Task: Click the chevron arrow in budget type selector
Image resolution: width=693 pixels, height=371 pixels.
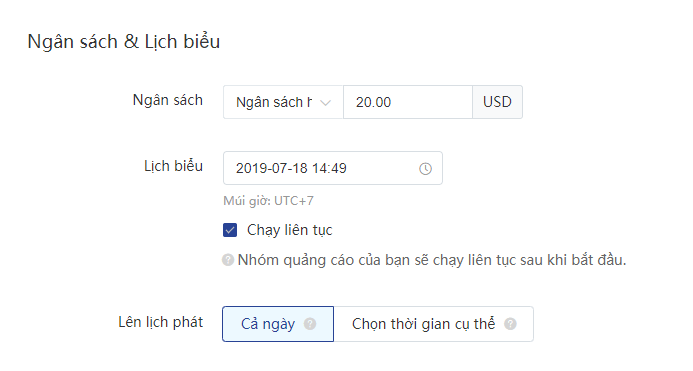Action: point(325,103)
